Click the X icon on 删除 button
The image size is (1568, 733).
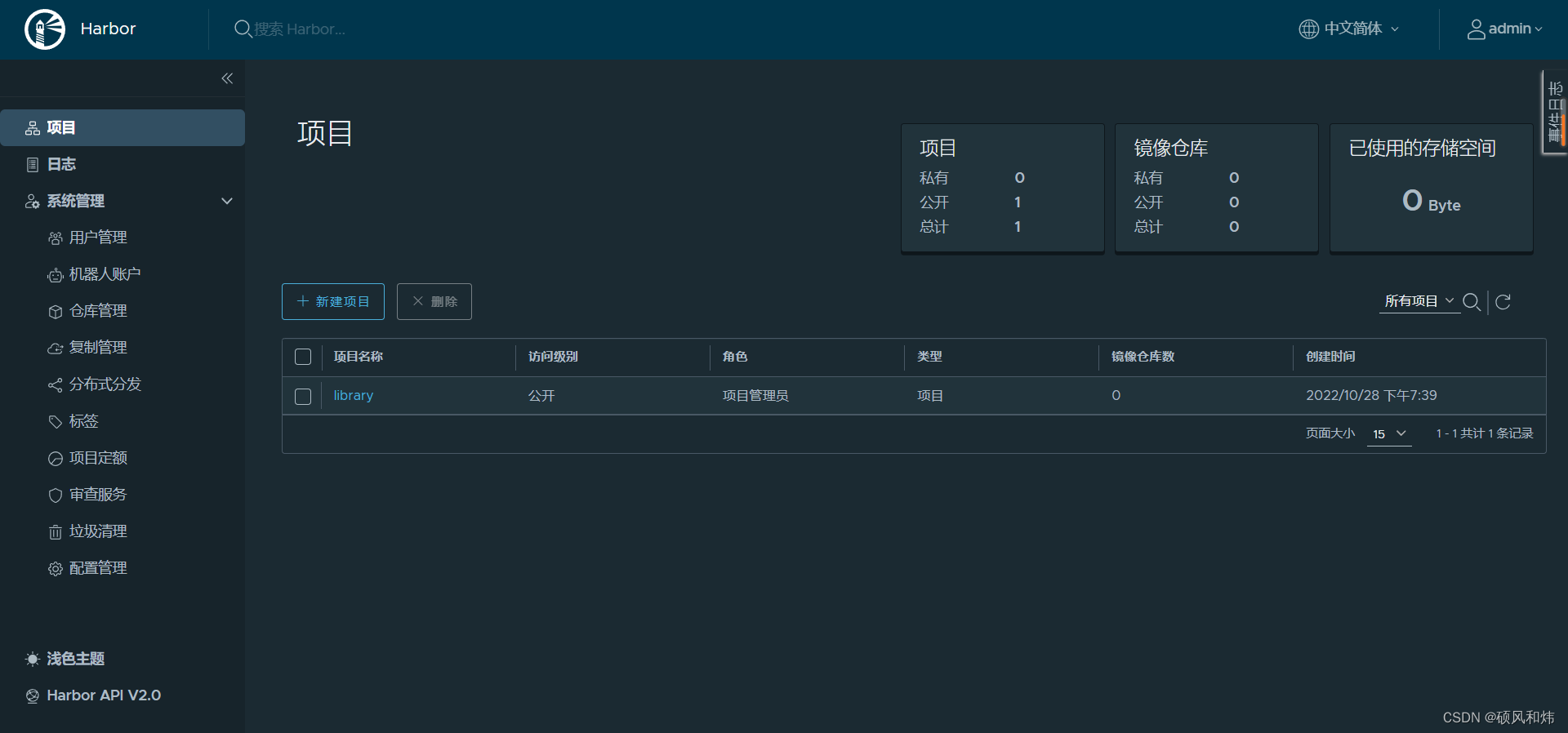(417, 301)
